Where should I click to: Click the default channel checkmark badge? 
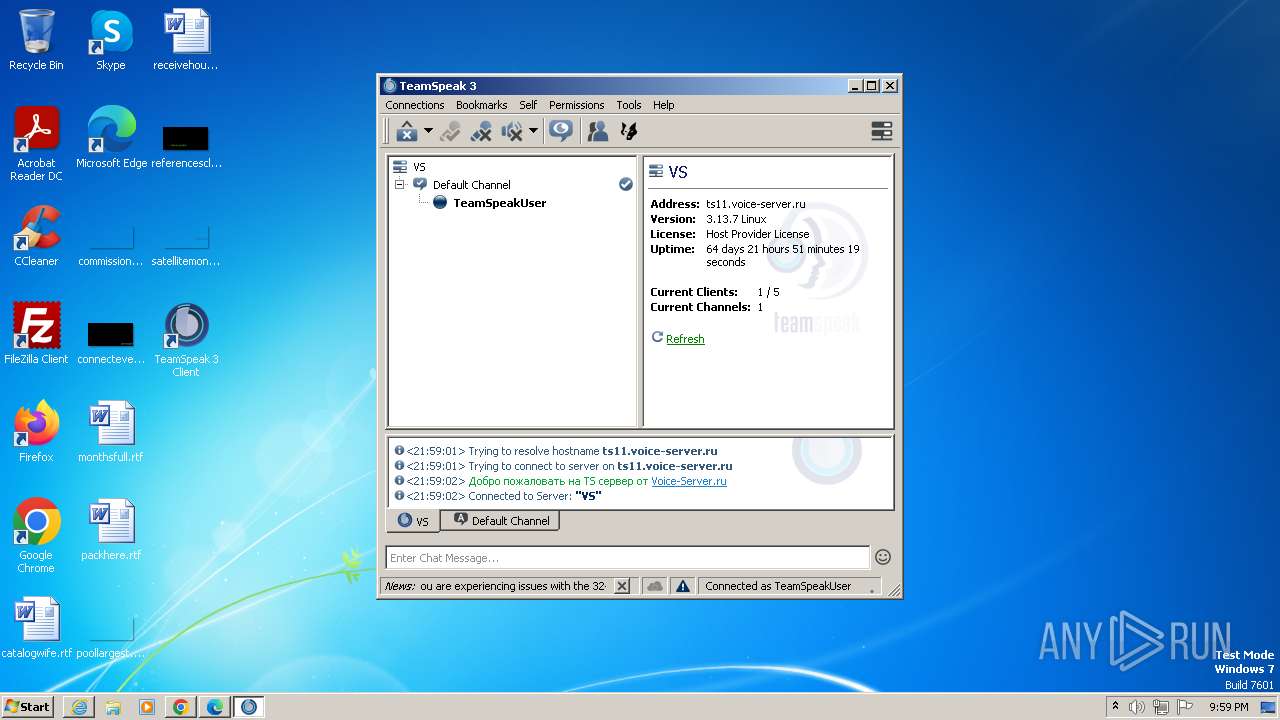coord(626,184)
